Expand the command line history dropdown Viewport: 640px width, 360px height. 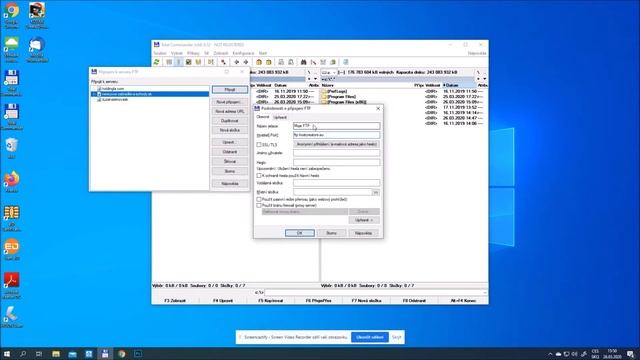485,293
